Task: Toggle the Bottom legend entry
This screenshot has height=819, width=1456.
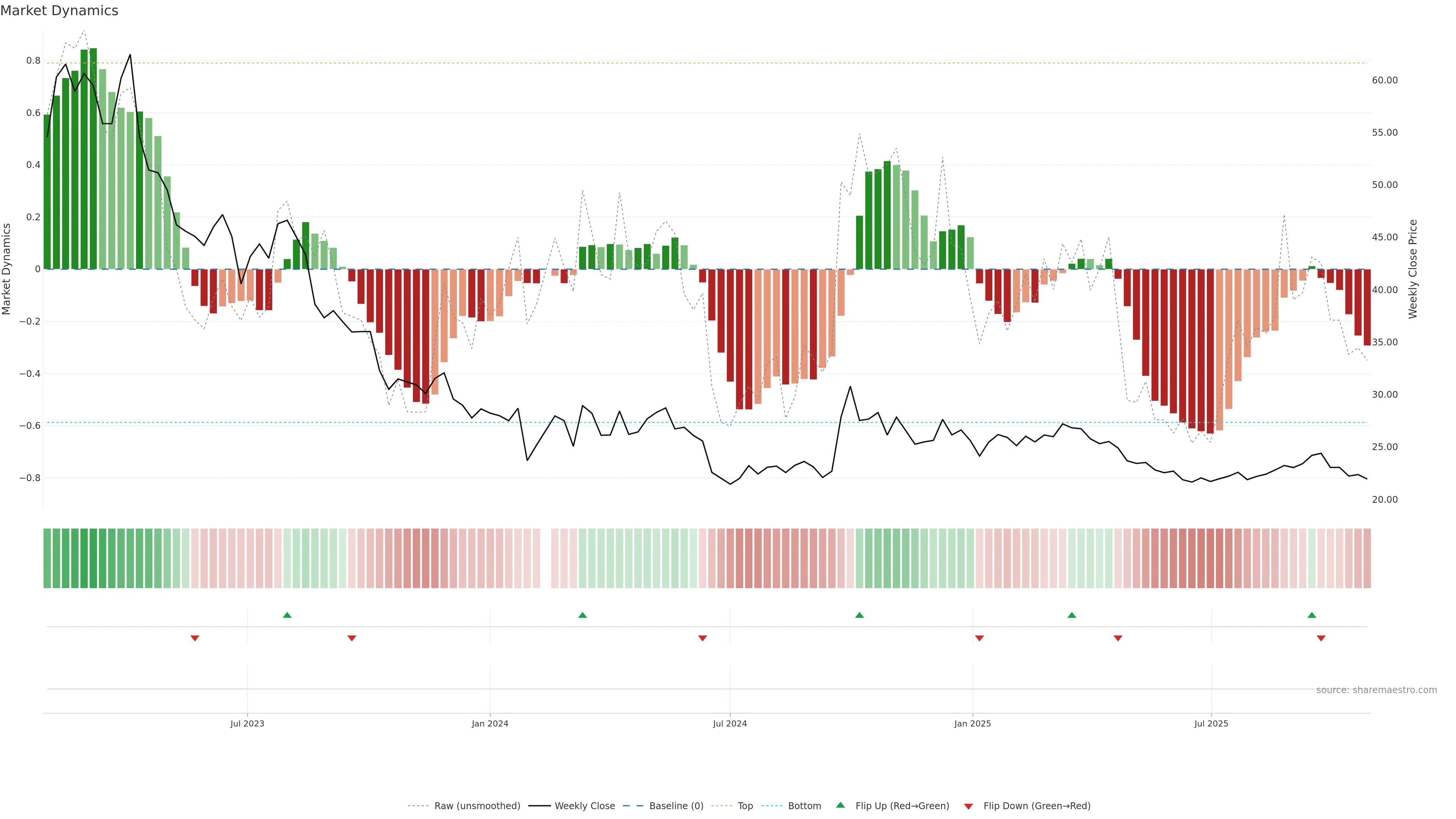Action: [804, 806]
